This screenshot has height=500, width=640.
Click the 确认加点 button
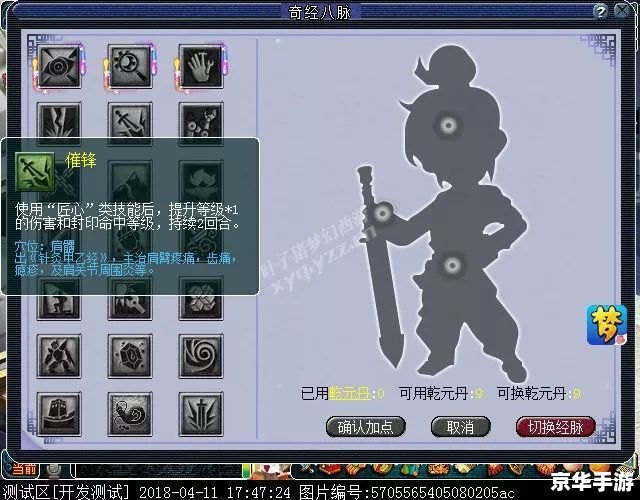point(365,427)
